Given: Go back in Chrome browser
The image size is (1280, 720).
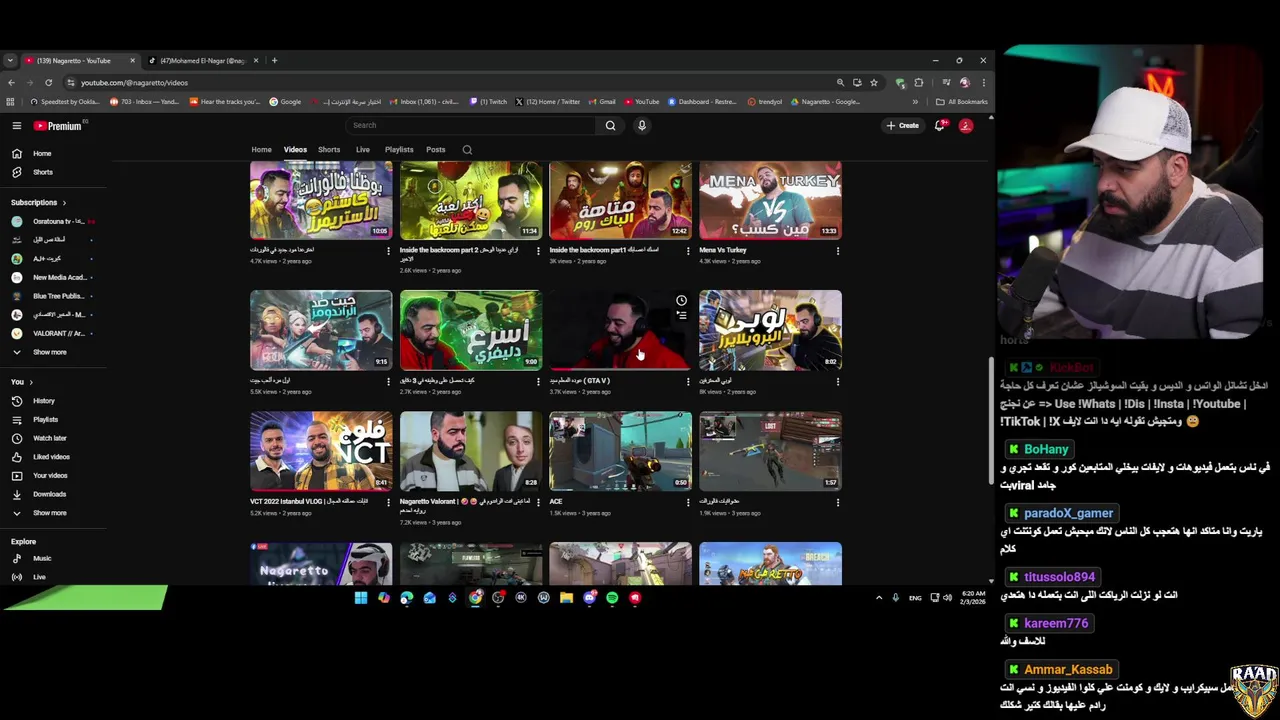Looking at the screenshot, I should pyautogui.click(x=11, y=83).
